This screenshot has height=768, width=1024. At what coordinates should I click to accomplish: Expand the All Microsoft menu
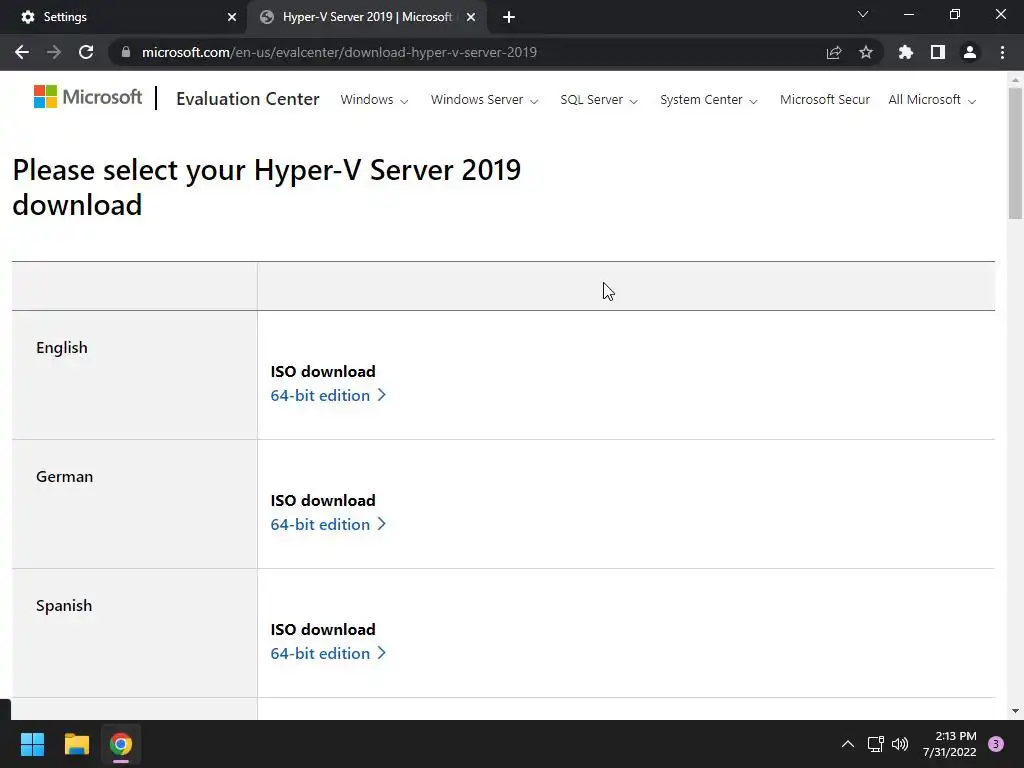pyautogui.click(x=931, y=100)
